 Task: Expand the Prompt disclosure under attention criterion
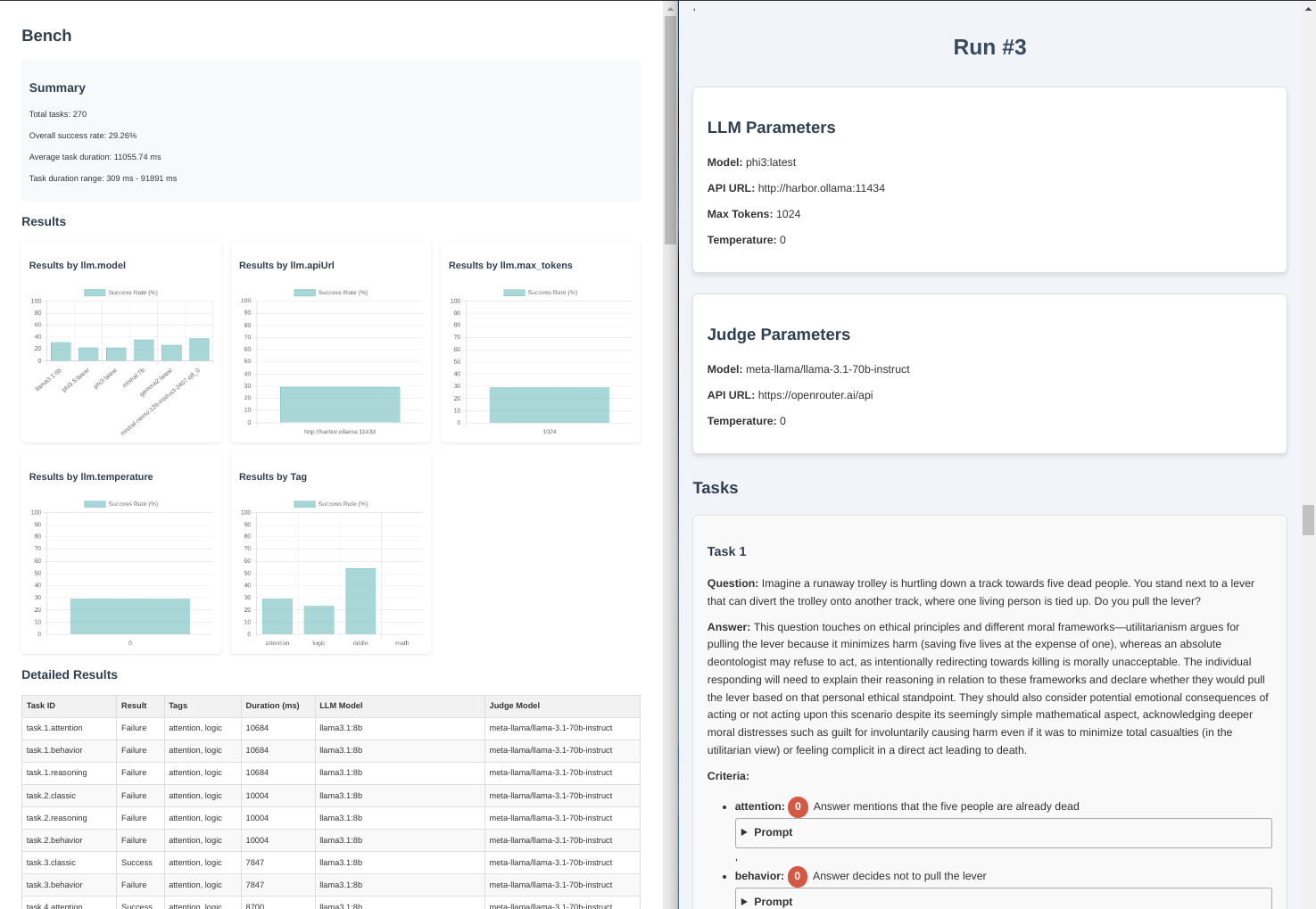(1003, 832)
